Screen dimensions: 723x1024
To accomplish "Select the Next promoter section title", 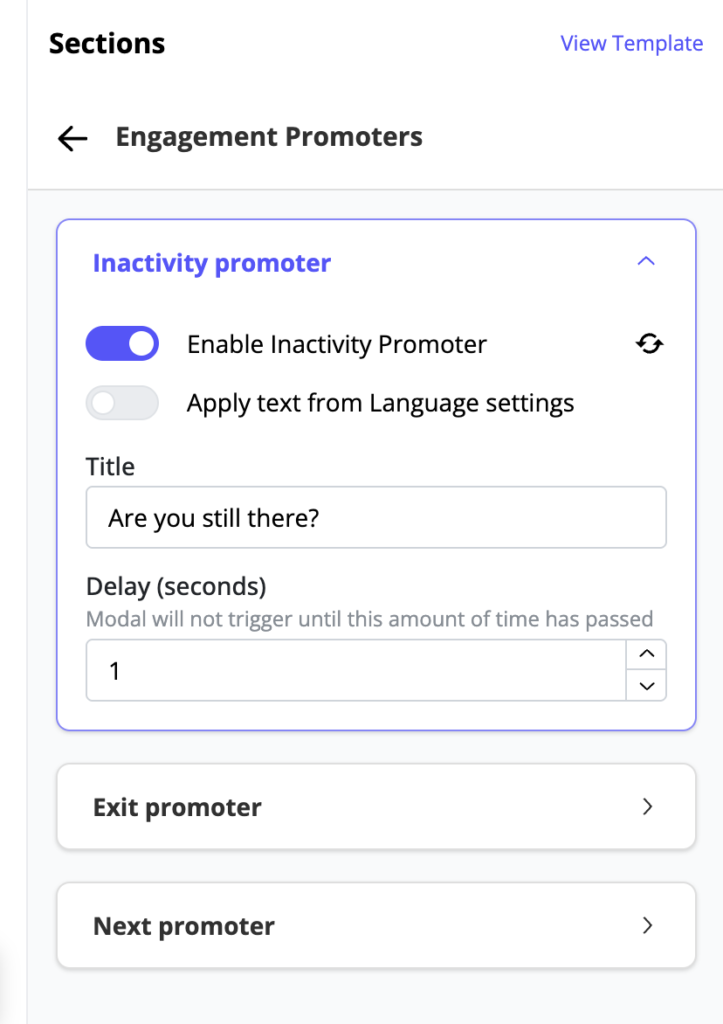I will point(183,926).
